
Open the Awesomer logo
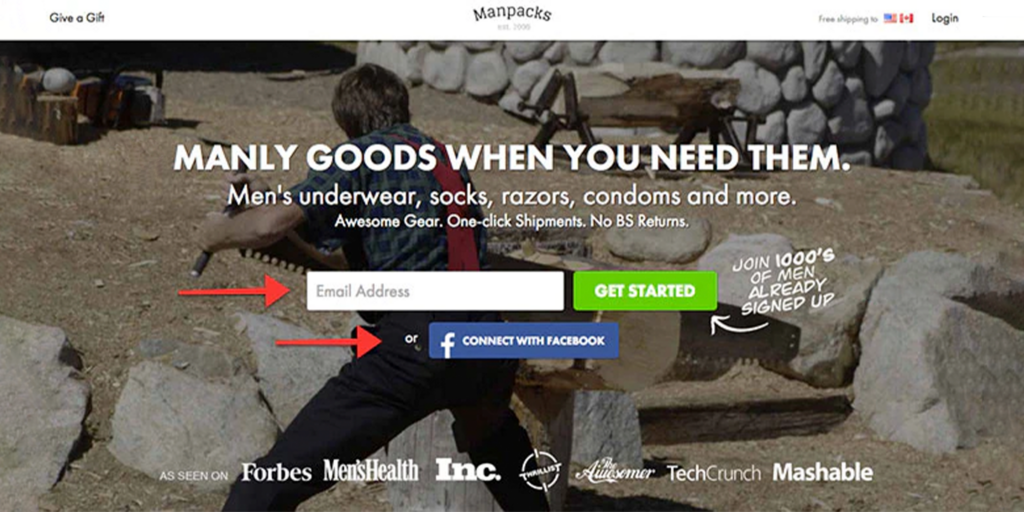[615, 471]
